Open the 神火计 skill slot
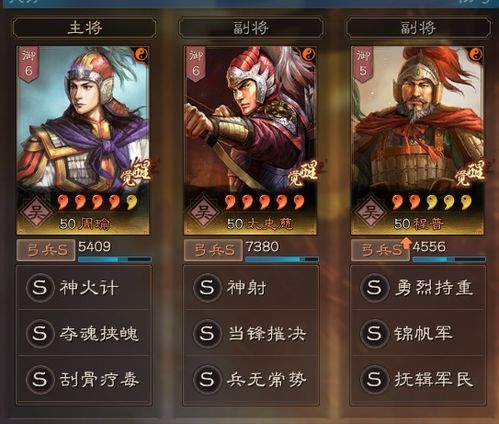The height and width of the screenshot is (424, 499). (84, 288)
